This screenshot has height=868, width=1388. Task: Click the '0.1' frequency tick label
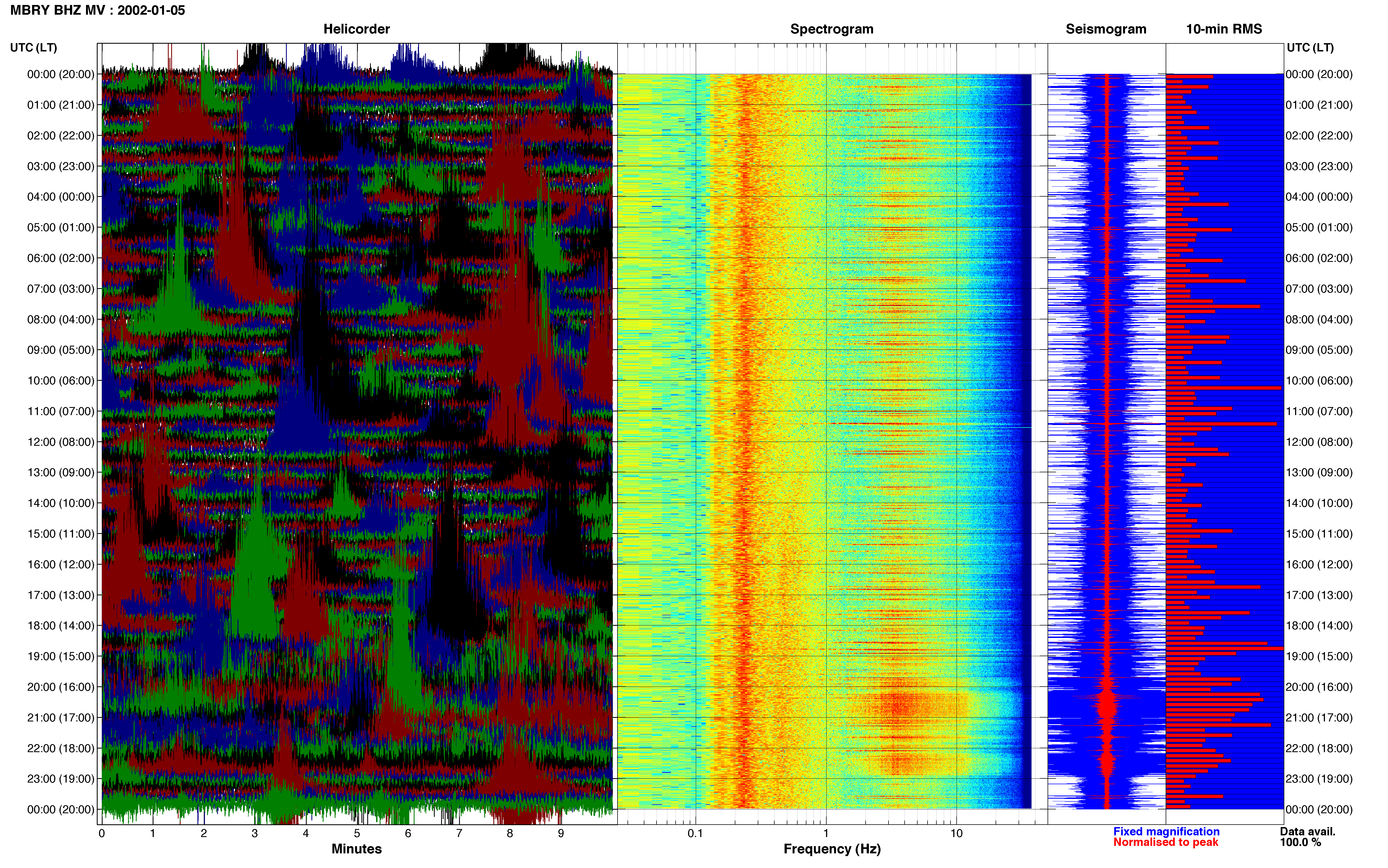[695, 833]
